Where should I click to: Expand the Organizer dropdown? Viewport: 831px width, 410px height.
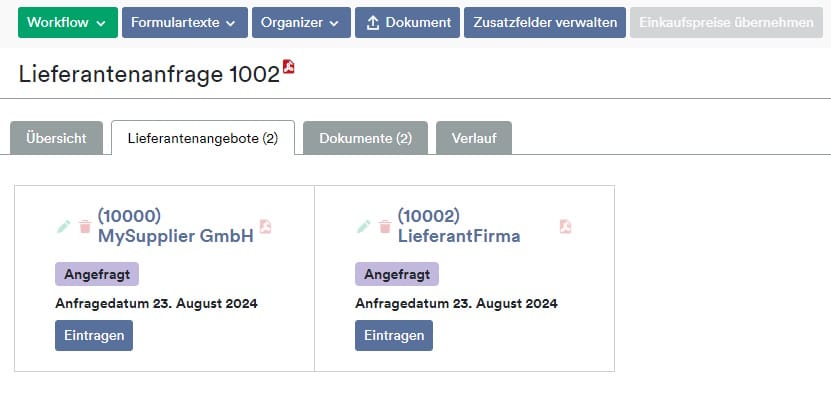pyautogui.click(x=301, y=22)
